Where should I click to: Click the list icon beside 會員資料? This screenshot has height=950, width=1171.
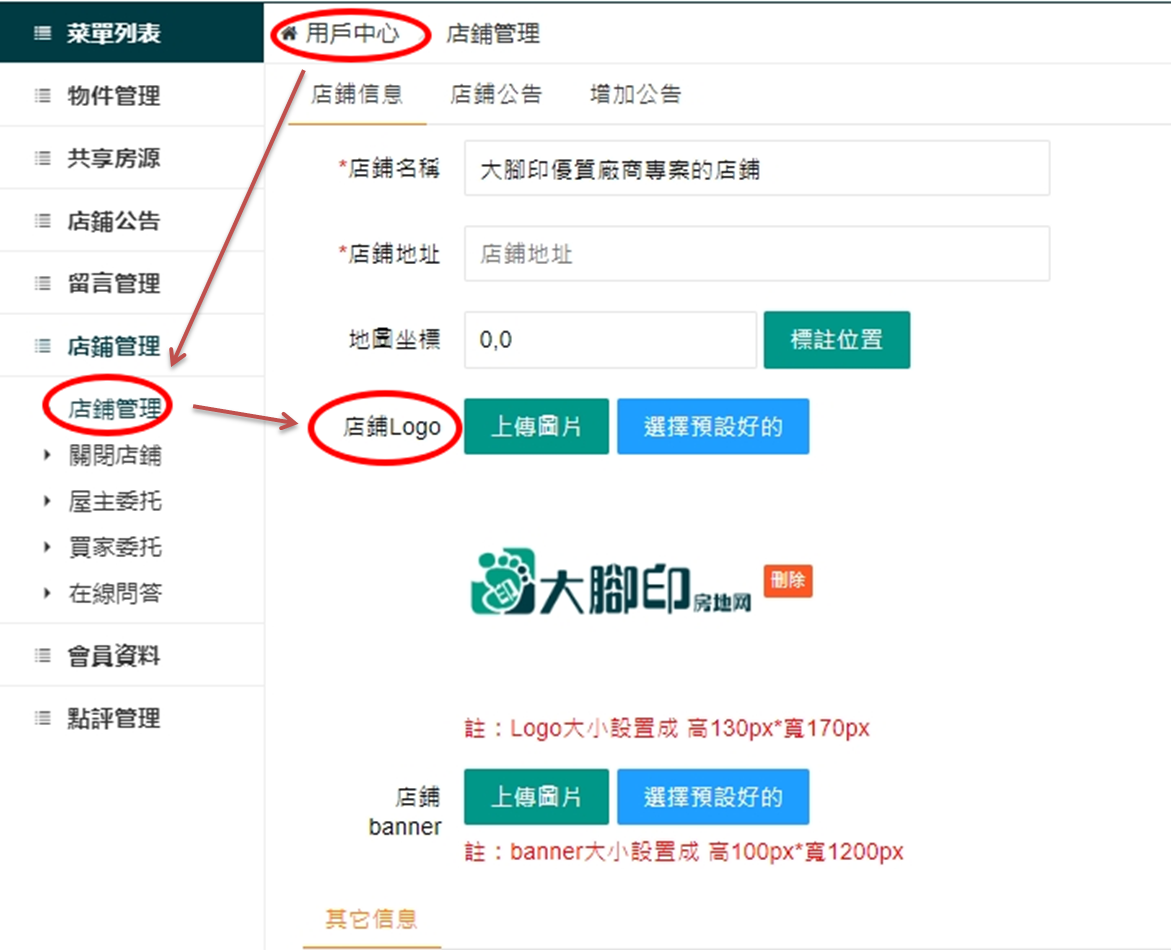[42, 657]
